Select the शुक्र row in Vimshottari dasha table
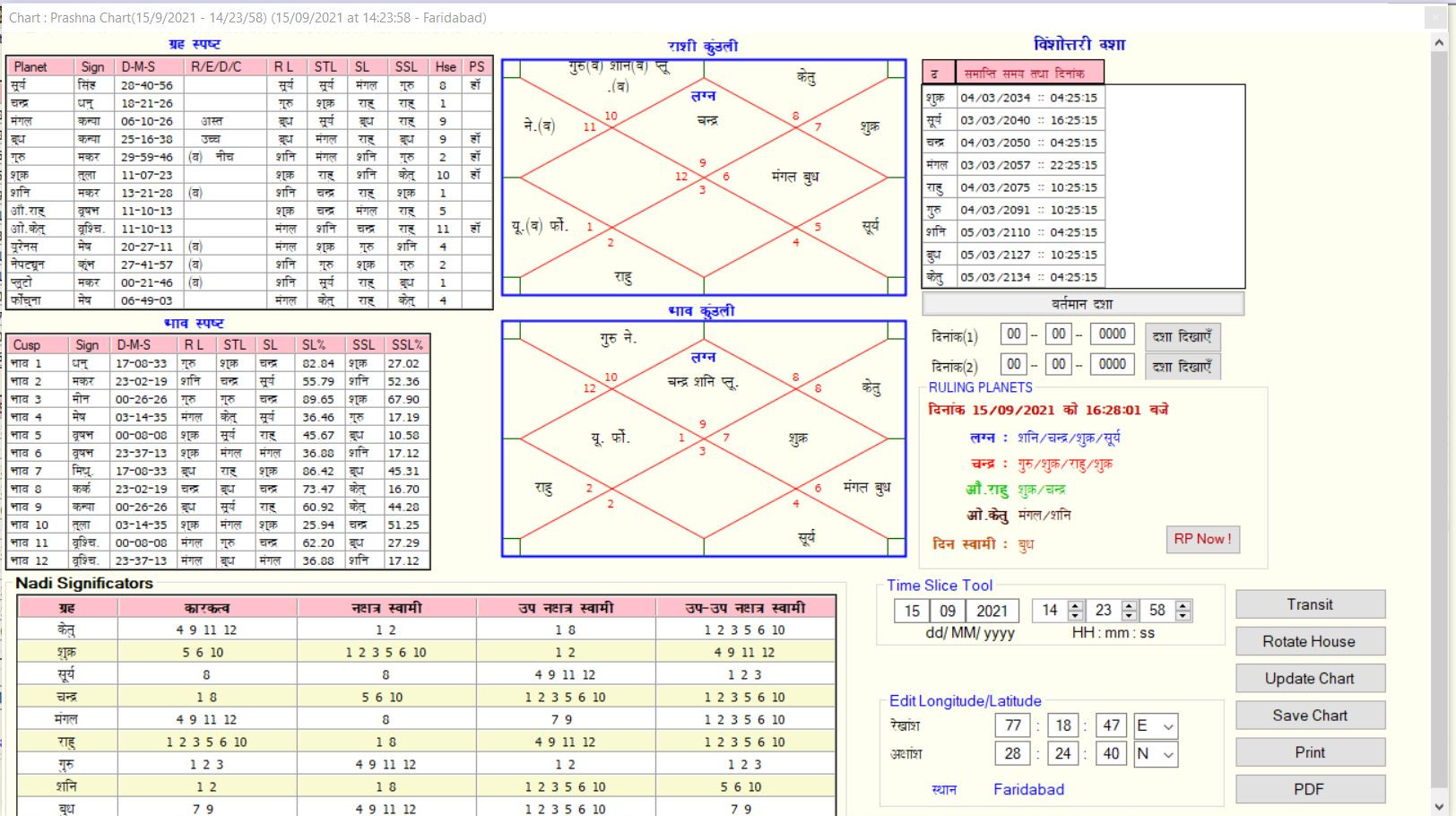Viewport: 1456px width, 816px height. (1082, 98)
